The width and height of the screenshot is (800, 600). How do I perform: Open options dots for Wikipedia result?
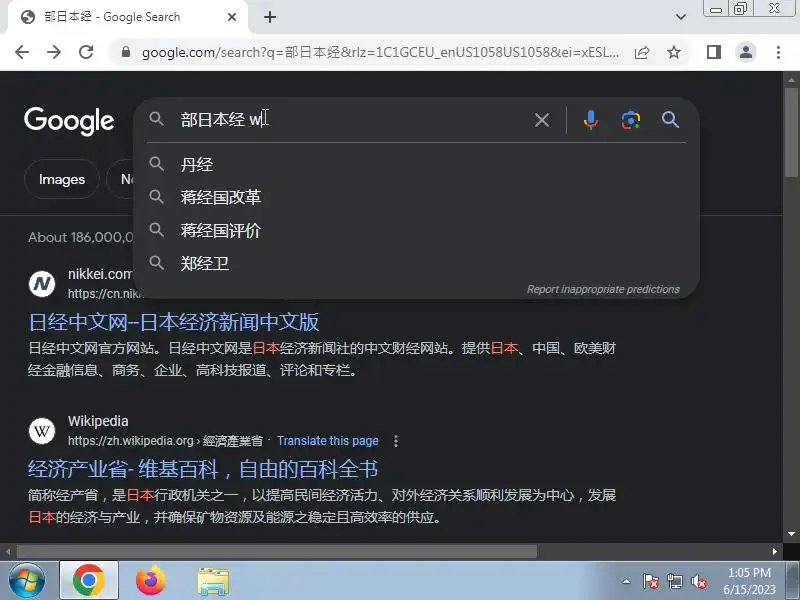(396, 441)
